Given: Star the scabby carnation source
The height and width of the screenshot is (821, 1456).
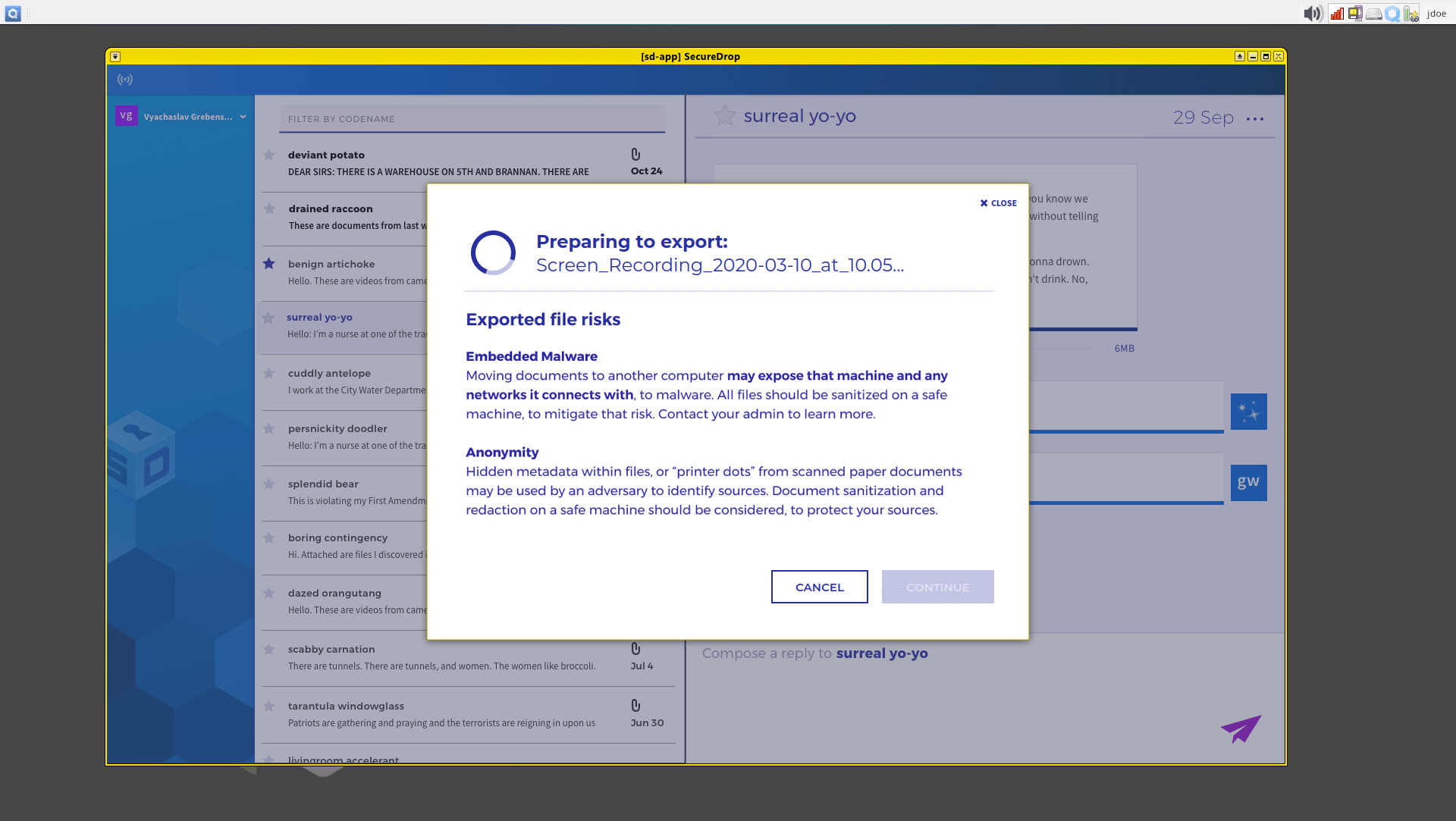Looking at the screenshot, I should pyautogui.click(x=268, y=650).
